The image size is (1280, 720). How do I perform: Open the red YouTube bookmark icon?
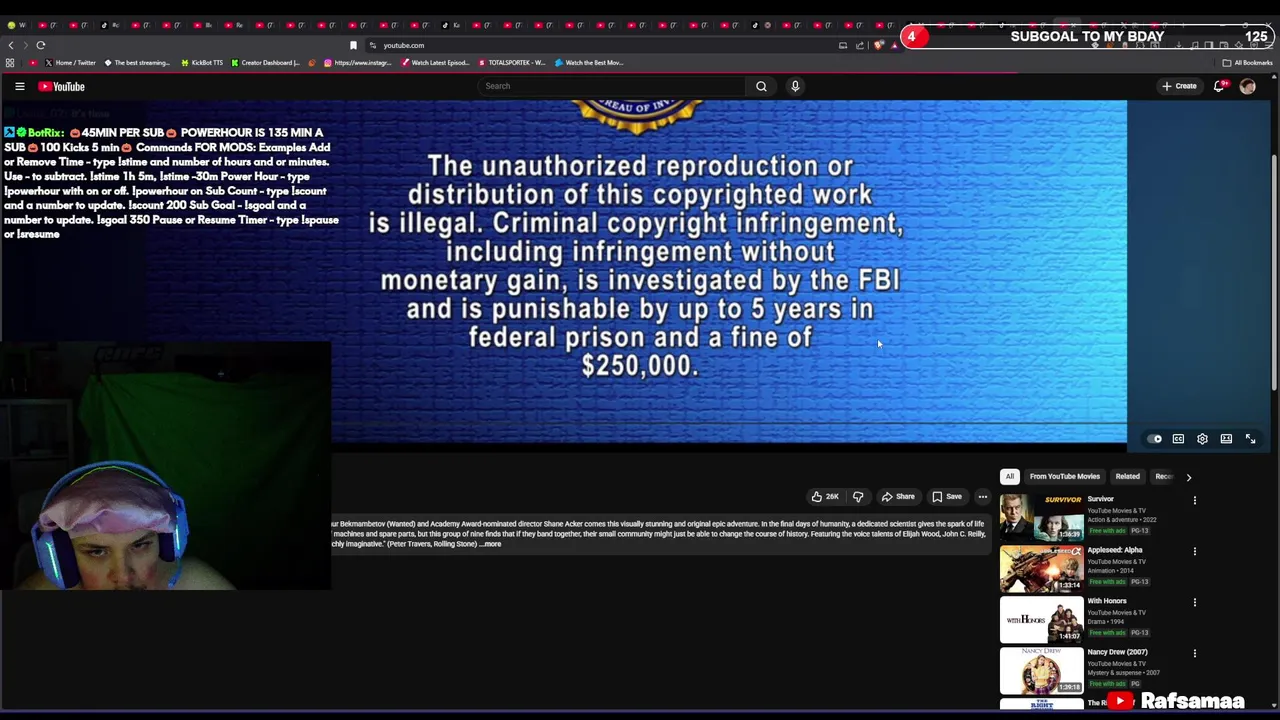pyautogui.click(x=33, y=63)
